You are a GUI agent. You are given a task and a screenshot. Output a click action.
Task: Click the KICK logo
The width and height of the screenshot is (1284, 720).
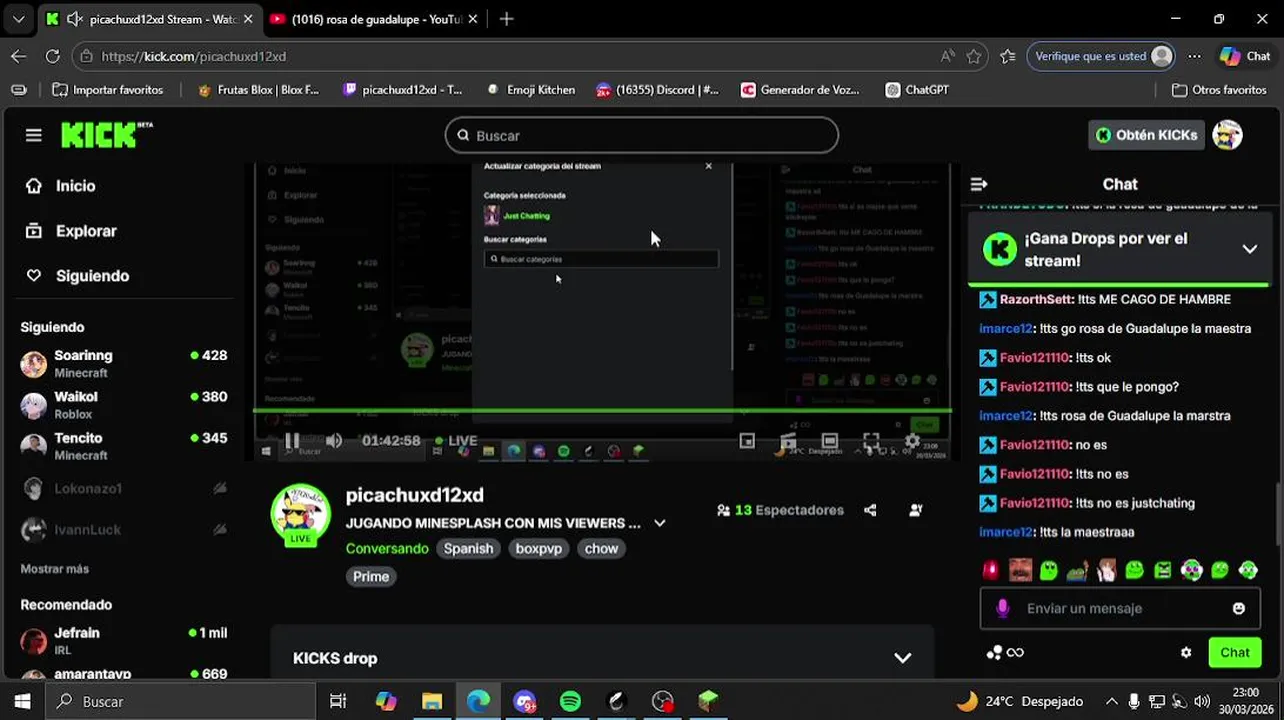click(106, 135)
